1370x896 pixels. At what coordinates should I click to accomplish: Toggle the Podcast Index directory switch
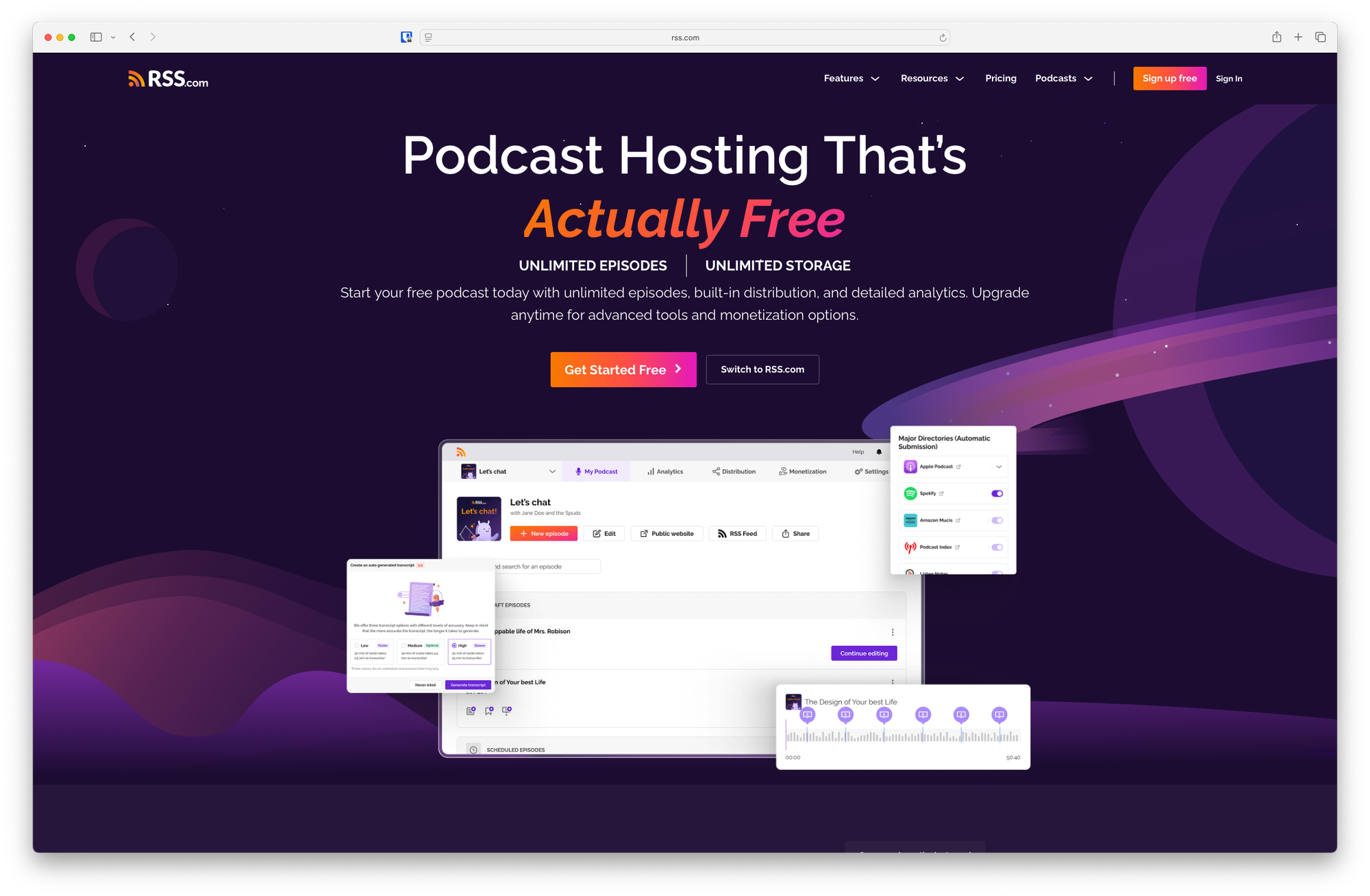click(997, 547)
